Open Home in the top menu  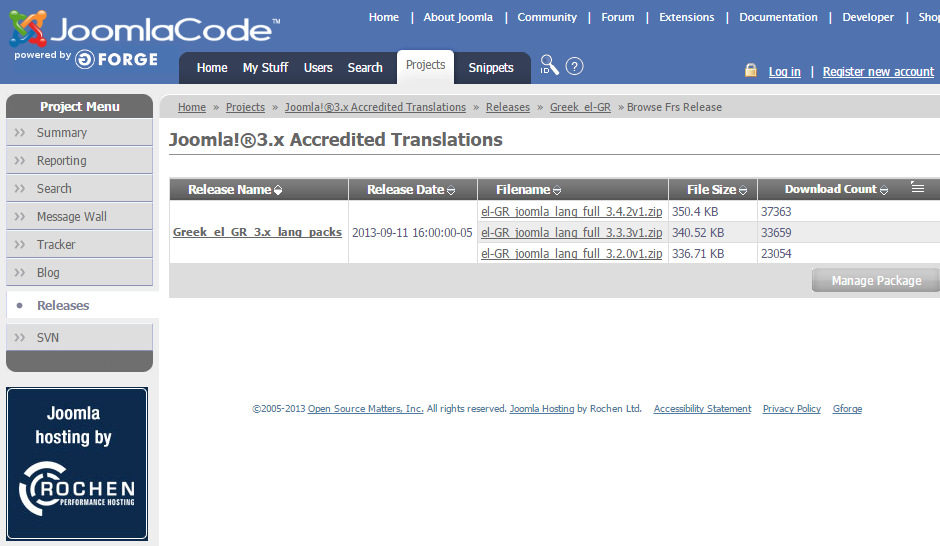pyautogui.click(x=384, y=17)
